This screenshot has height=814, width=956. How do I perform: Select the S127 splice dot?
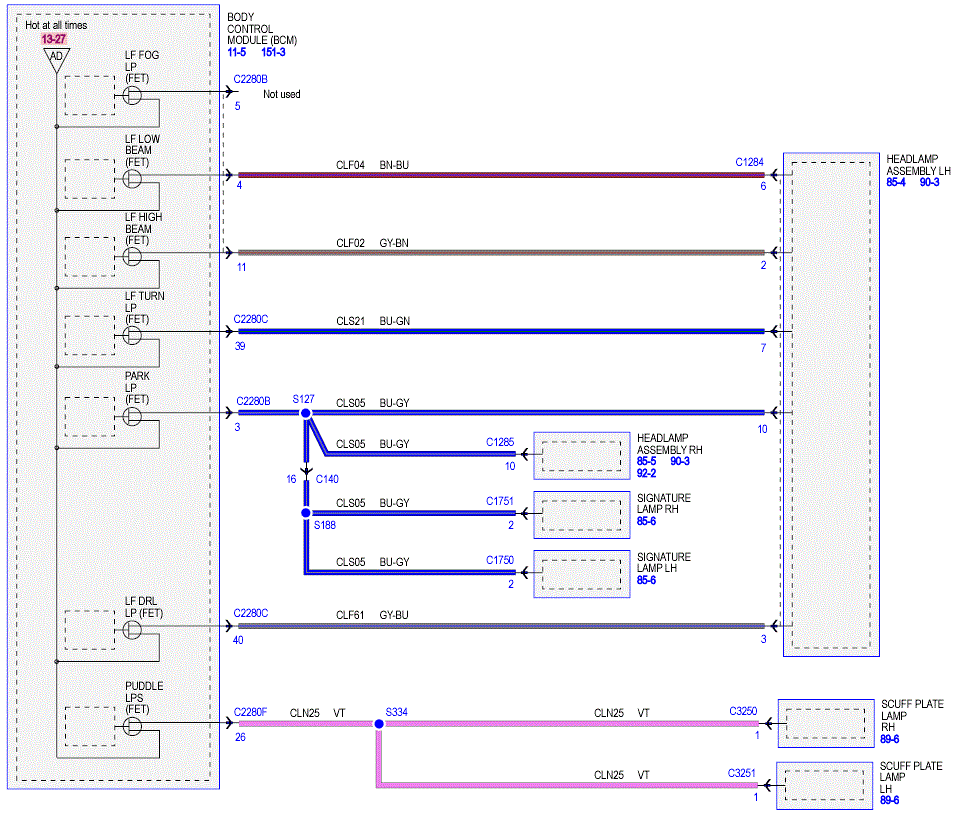[x=306, y=413]
